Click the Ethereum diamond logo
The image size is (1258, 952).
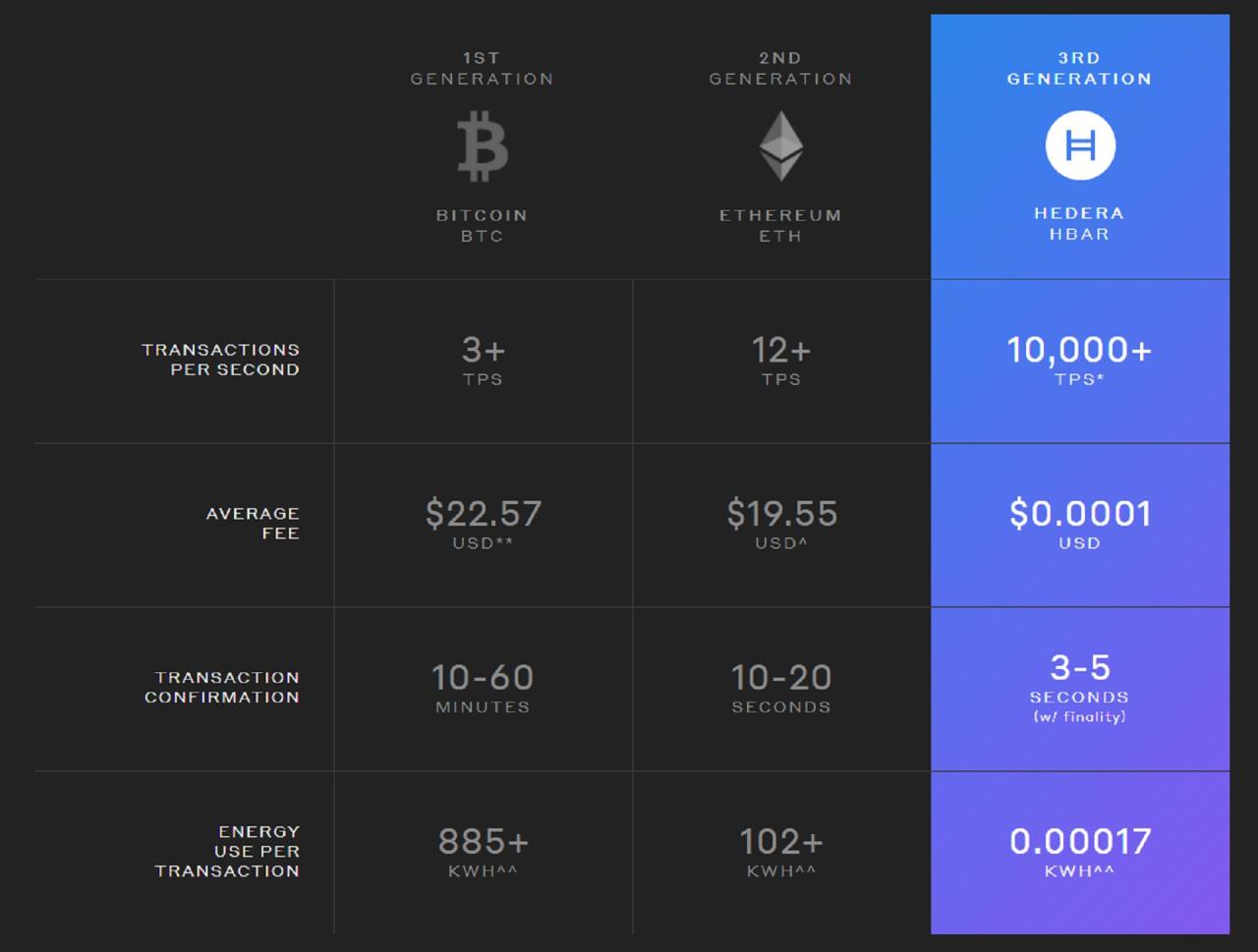pyautogui.click(x=780, y=145)
